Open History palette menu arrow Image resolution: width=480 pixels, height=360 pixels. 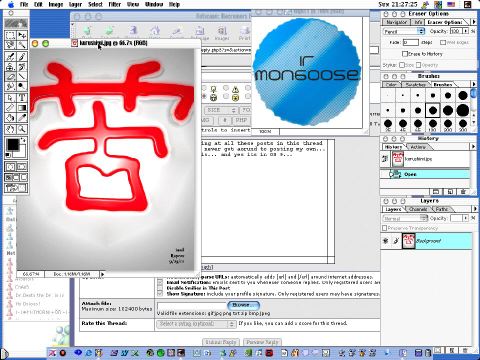[474, 146]
